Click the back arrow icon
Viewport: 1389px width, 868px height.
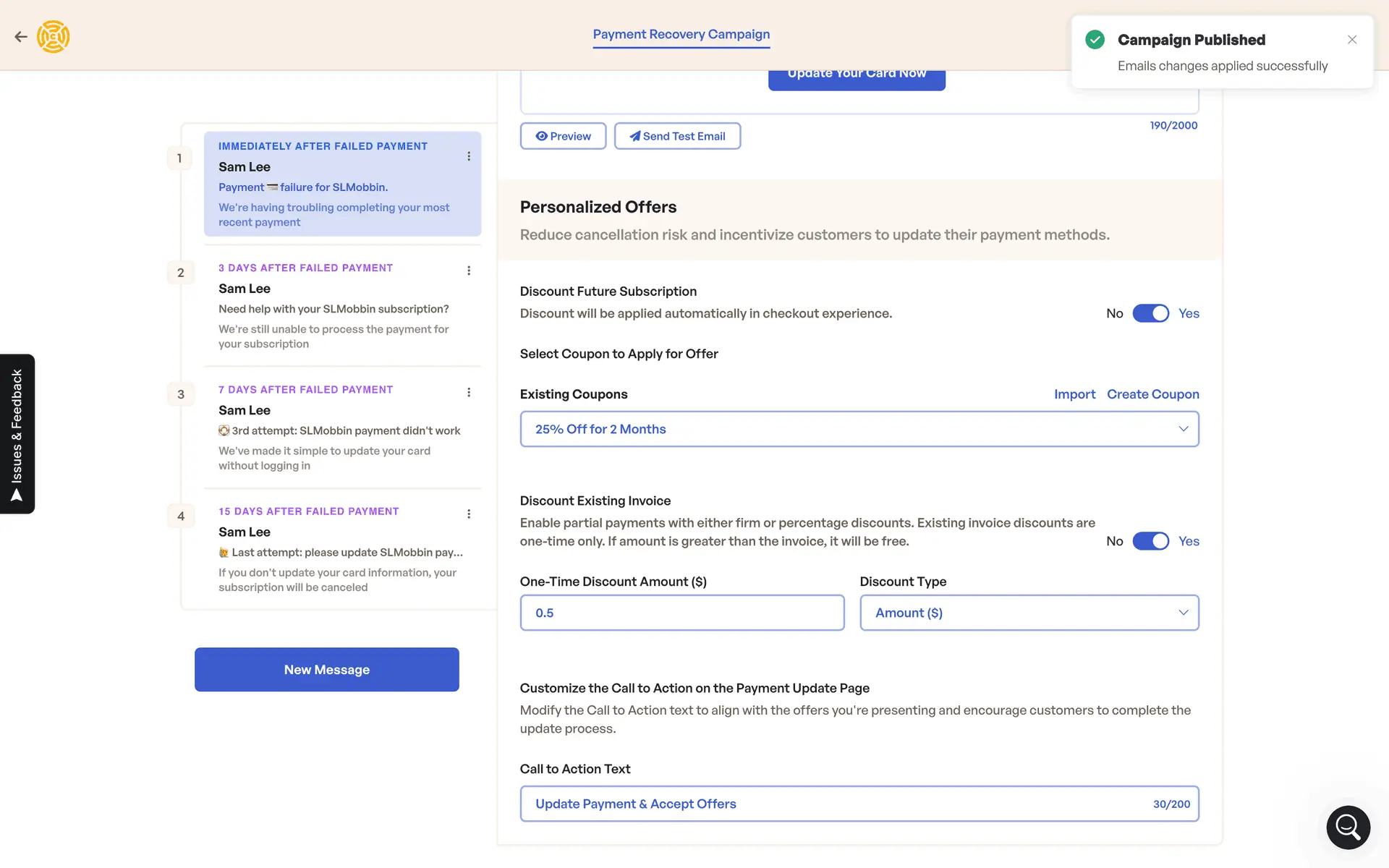[x=21, y=37]
